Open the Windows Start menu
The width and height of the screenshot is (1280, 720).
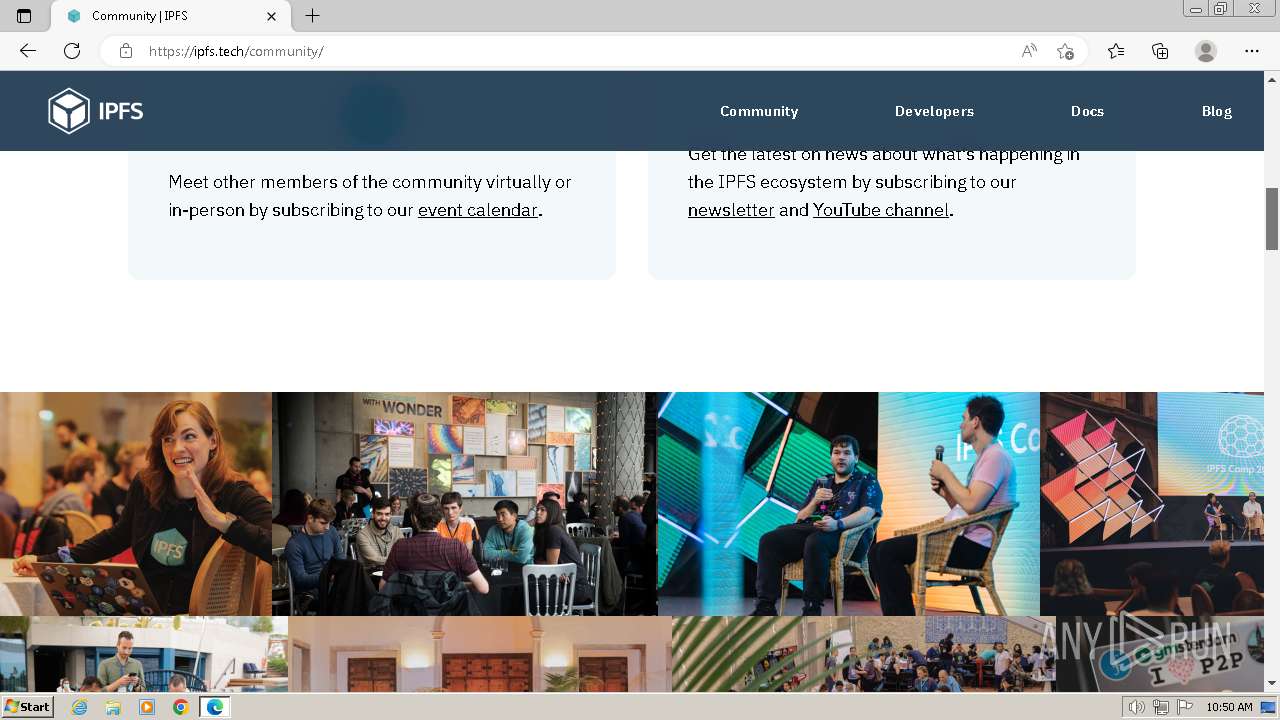tap(27, 707)
